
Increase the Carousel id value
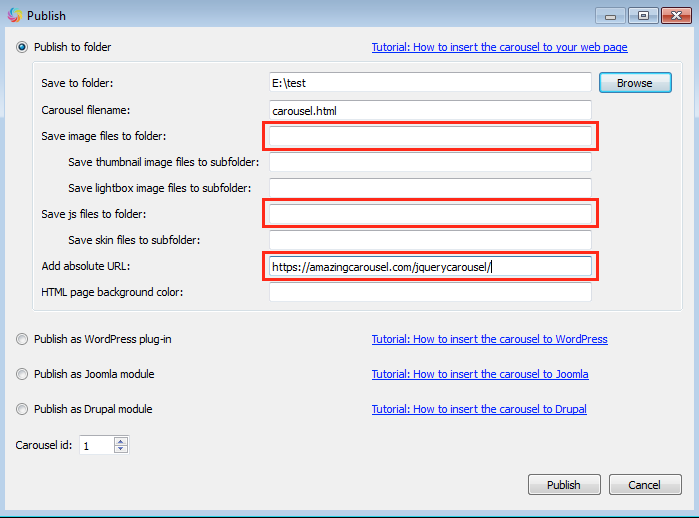click(x=121, y=441)
